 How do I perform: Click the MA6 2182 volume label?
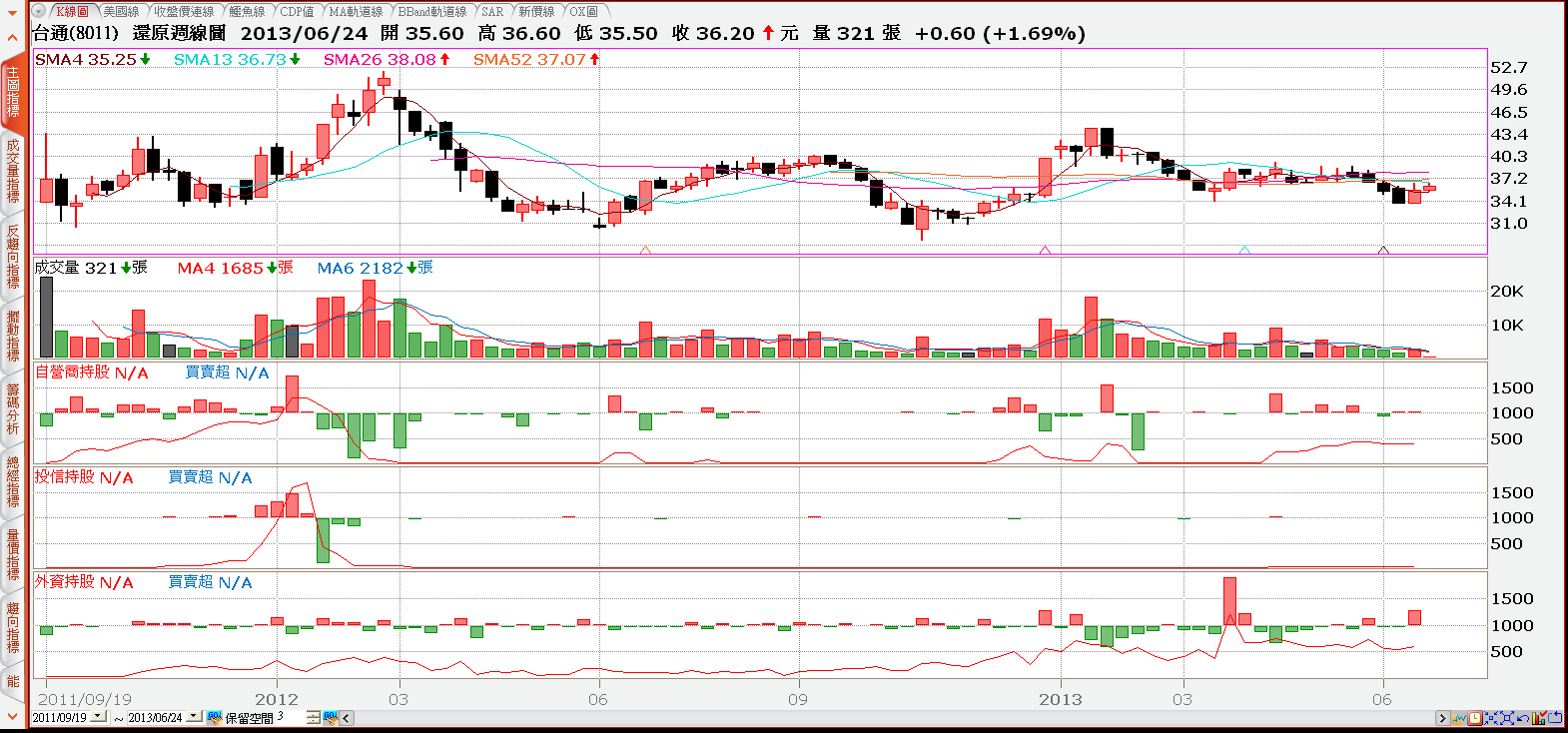click(375, 268)
